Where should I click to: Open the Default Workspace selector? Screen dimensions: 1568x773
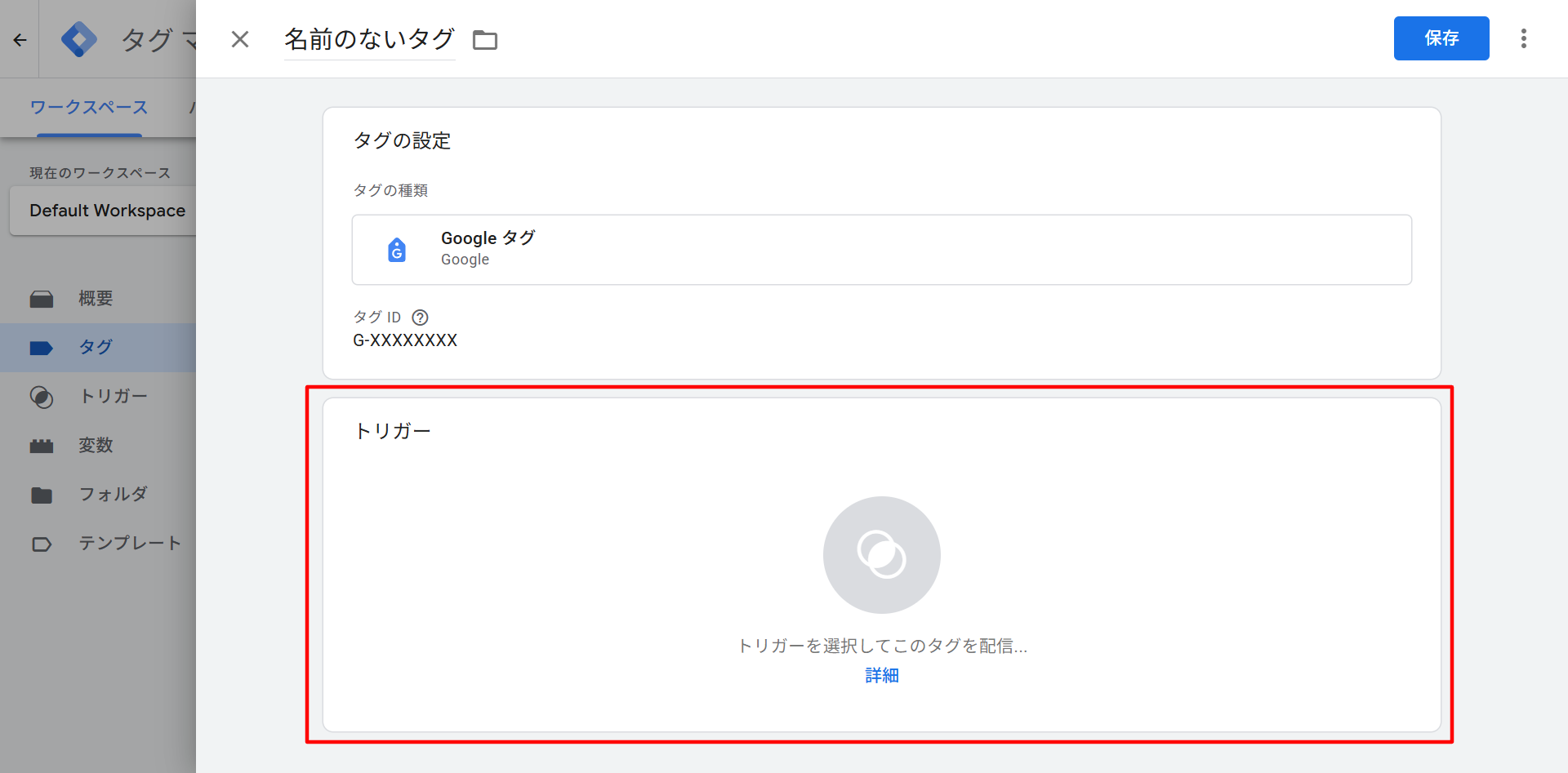[x=106, y=211]
